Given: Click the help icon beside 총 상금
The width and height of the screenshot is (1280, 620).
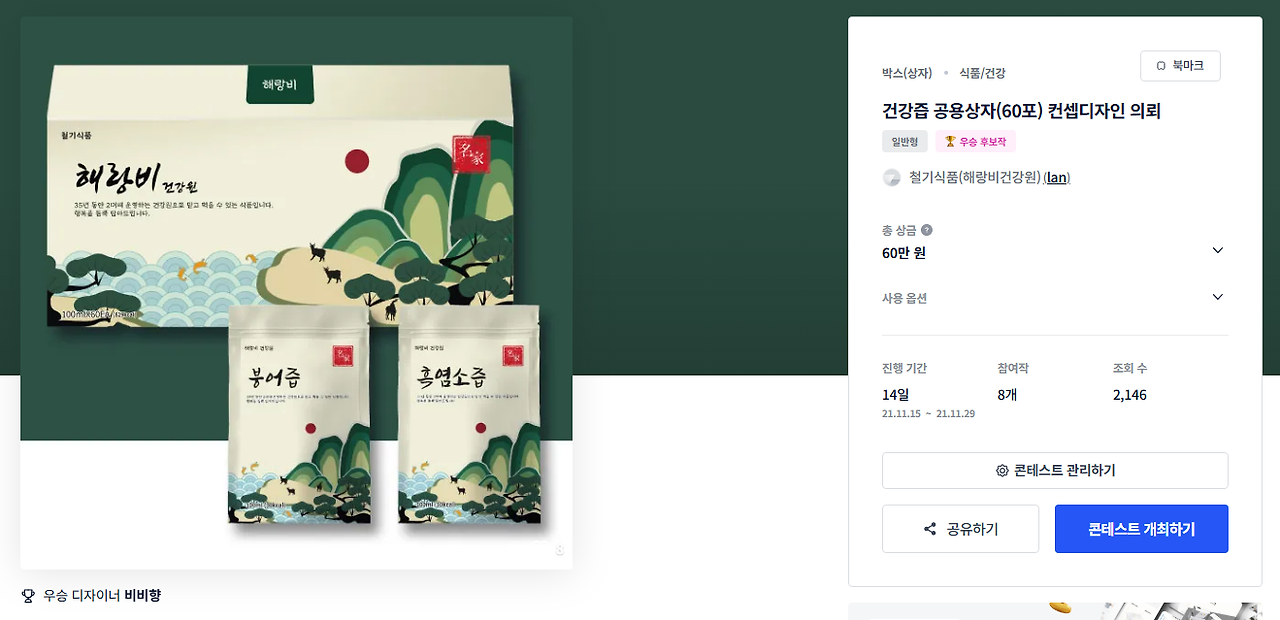Looking at the screenshot, I should [x=926, y=230].
